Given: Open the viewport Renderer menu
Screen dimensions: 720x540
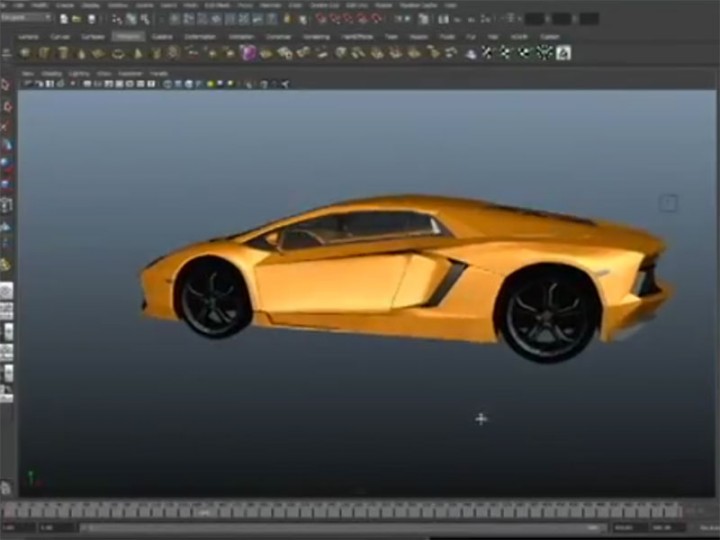Looking at the screenshot, I should click(x=130, y=73).
